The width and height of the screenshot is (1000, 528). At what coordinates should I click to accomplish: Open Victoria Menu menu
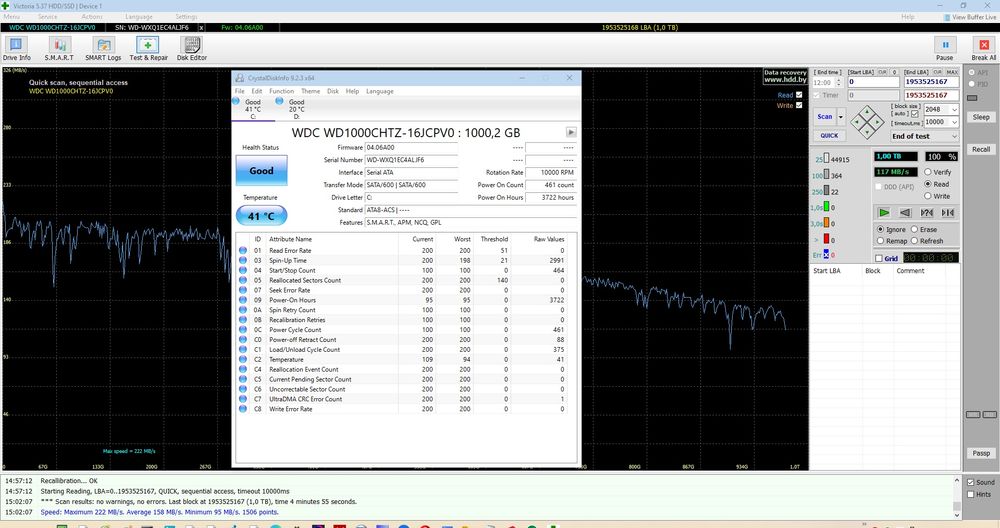click(x=11, y=17)
